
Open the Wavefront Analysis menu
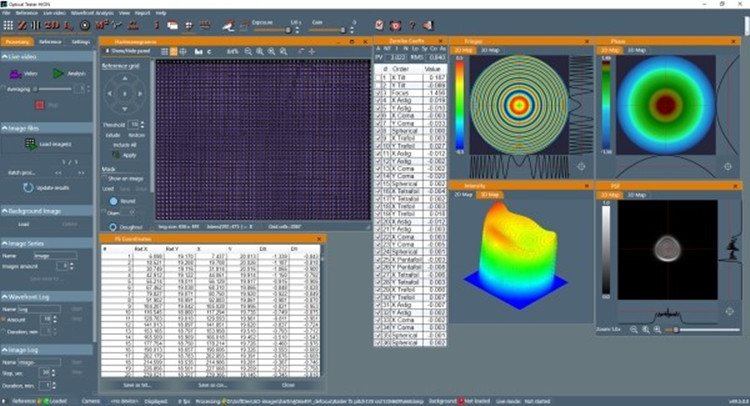coord(92,13)
